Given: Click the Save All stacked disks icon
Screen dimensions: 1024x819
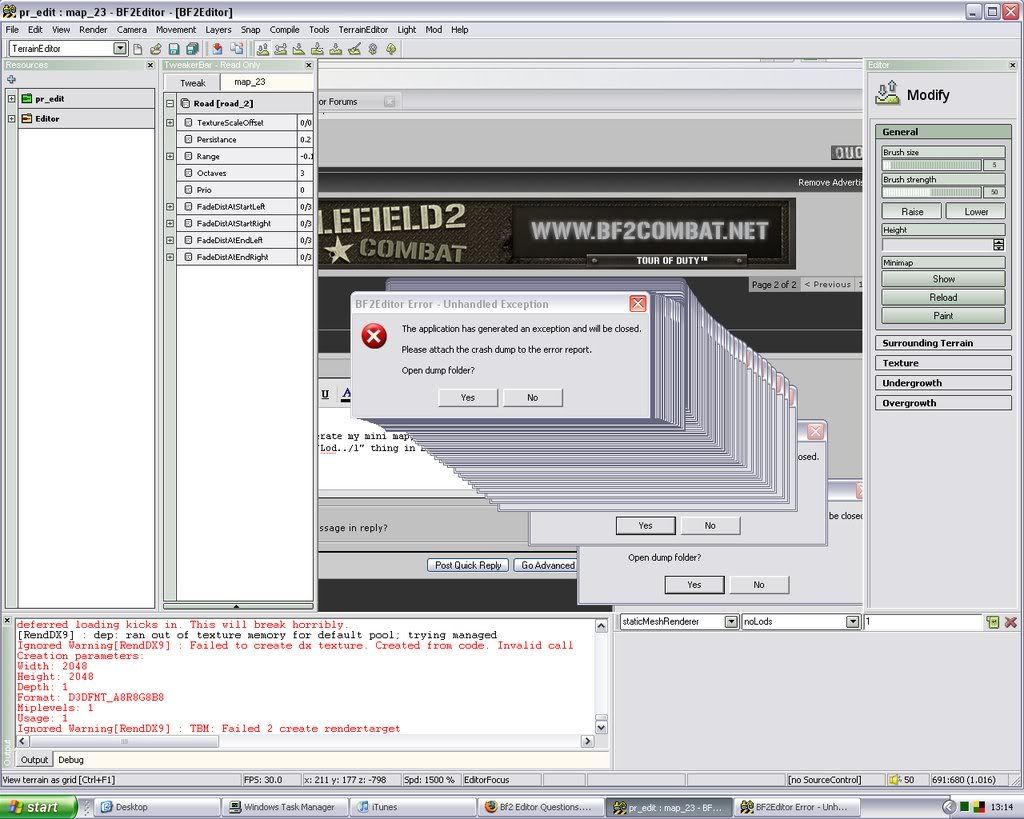Looking at the screenshot, I should [x=191, y=48].
